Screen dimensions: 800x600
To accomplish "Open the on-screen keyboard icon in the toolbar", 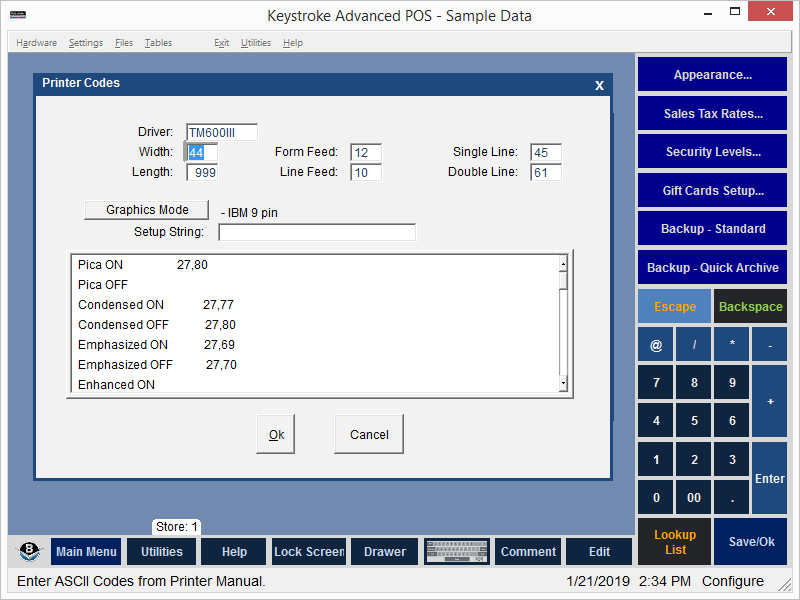I will [457, 551].
